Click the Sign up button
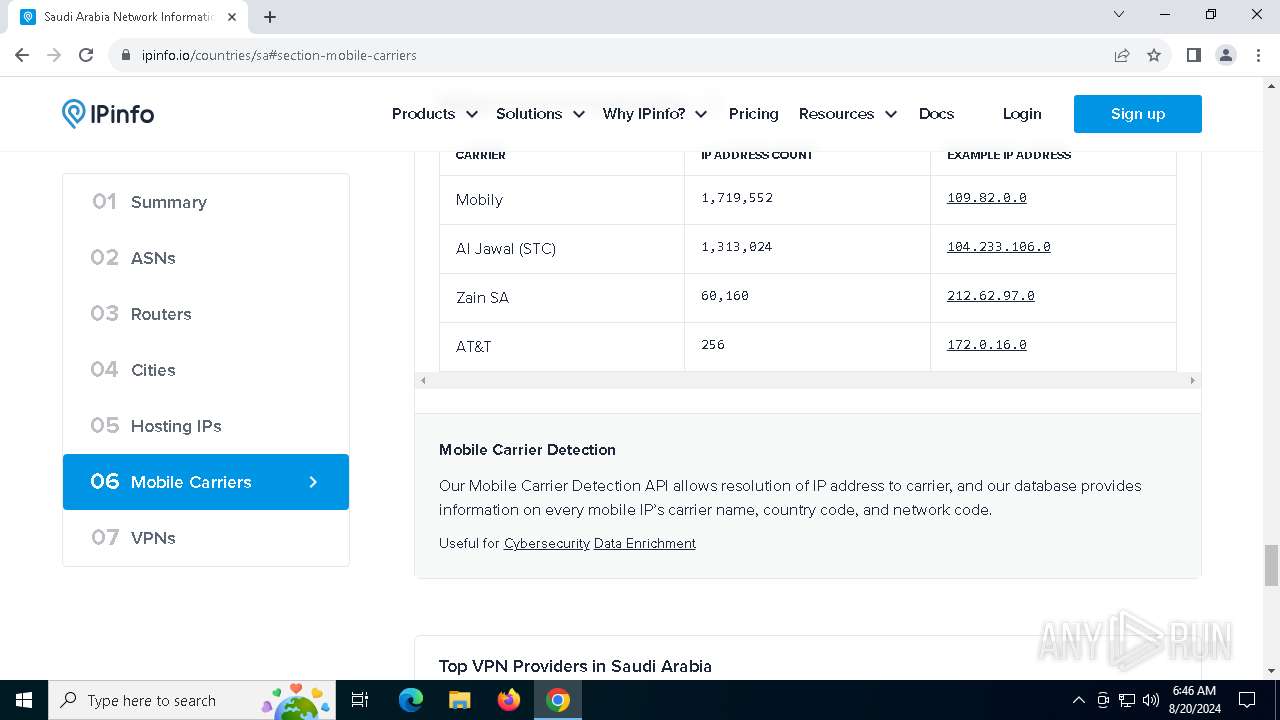This screenshot has height=720, width=1280. [1138, 114]
